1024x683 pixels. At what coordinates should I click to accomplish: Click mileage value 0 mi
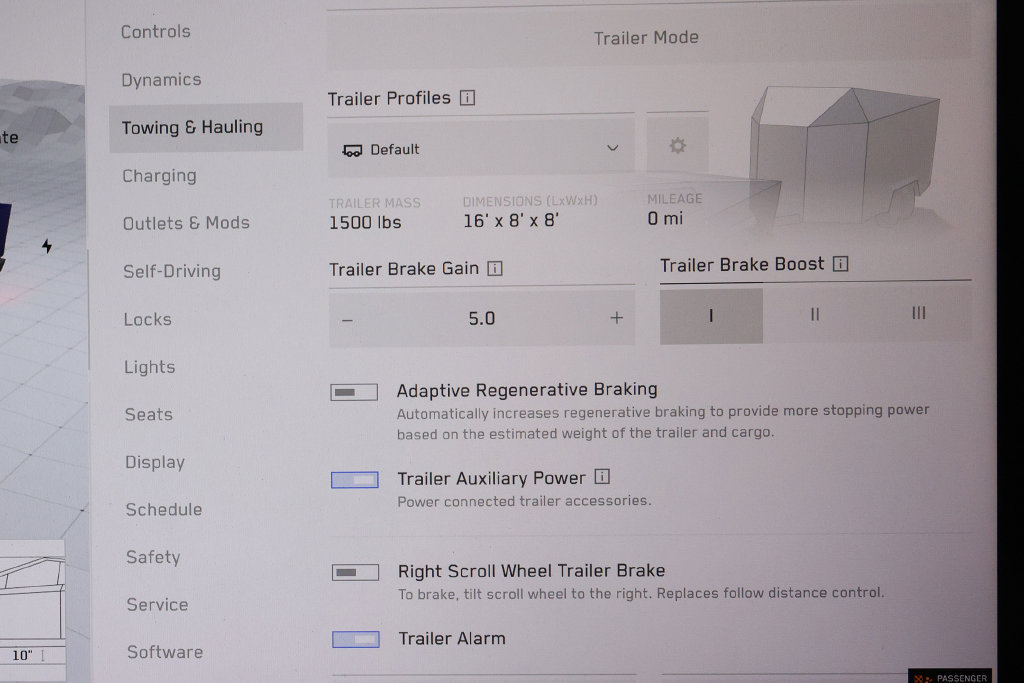665,219
